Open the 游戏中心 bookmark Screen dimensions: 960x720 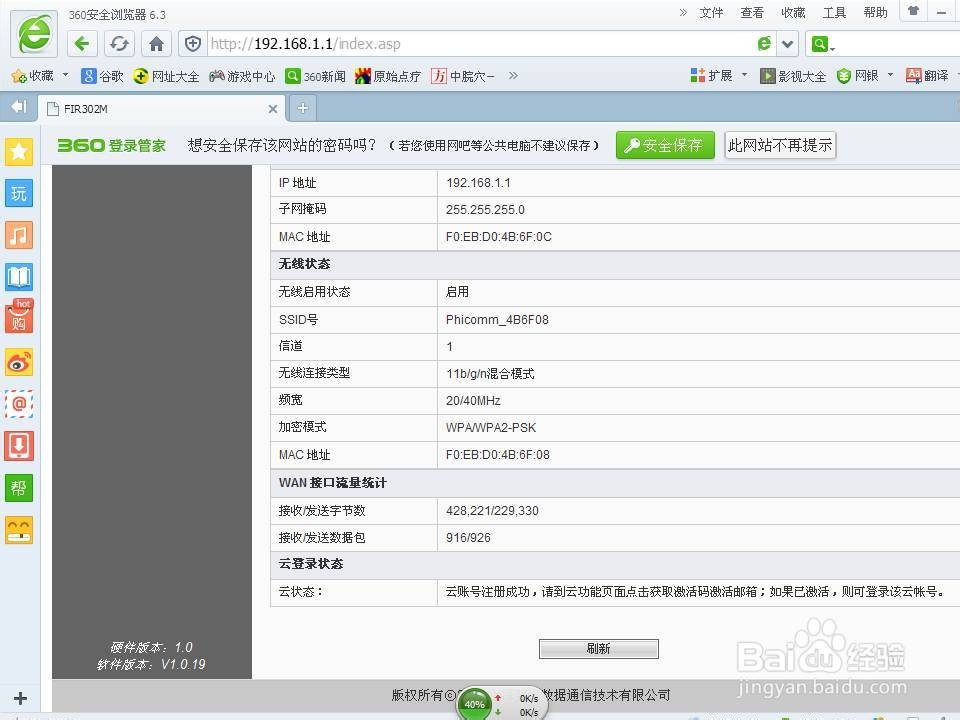tap(242, 76)
